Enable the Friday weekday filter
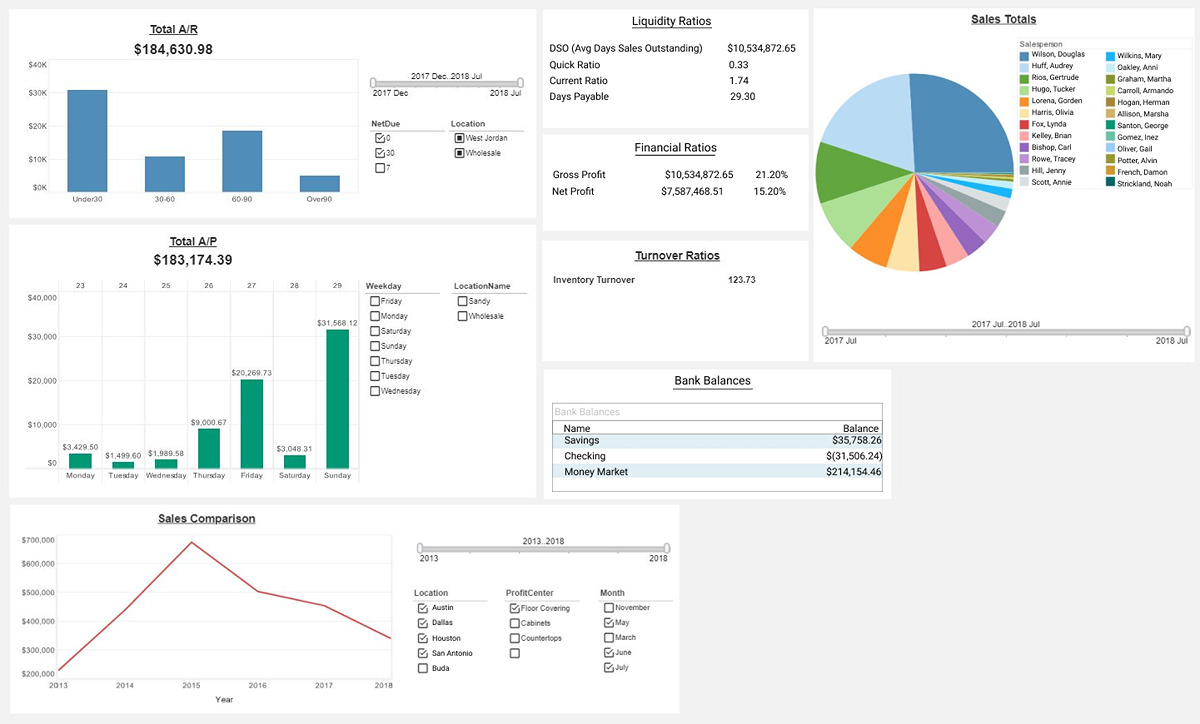1200x724 pixels. click(374, 301)
